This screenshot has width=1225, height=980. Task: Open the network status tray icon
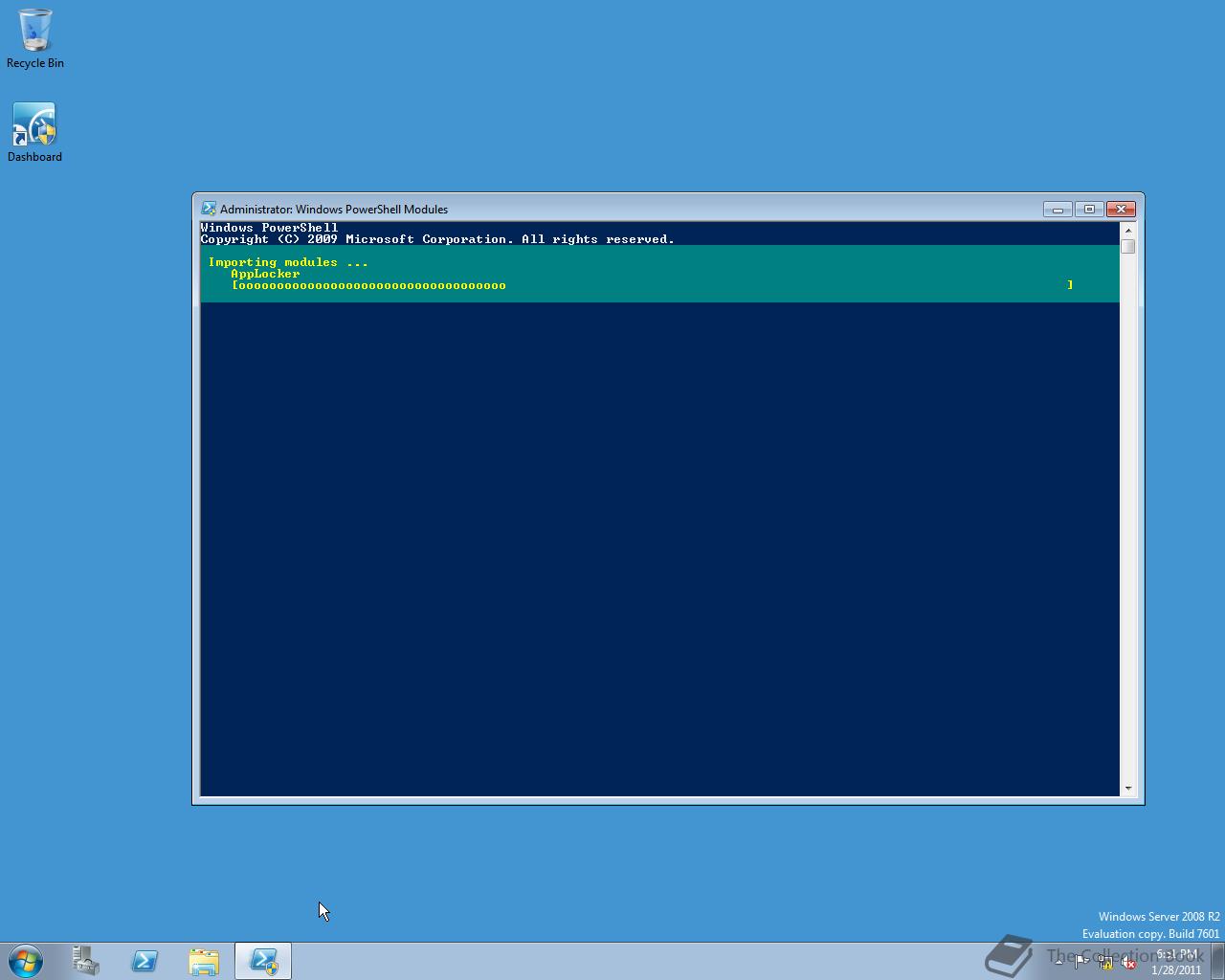click(x=1104, y=963)
